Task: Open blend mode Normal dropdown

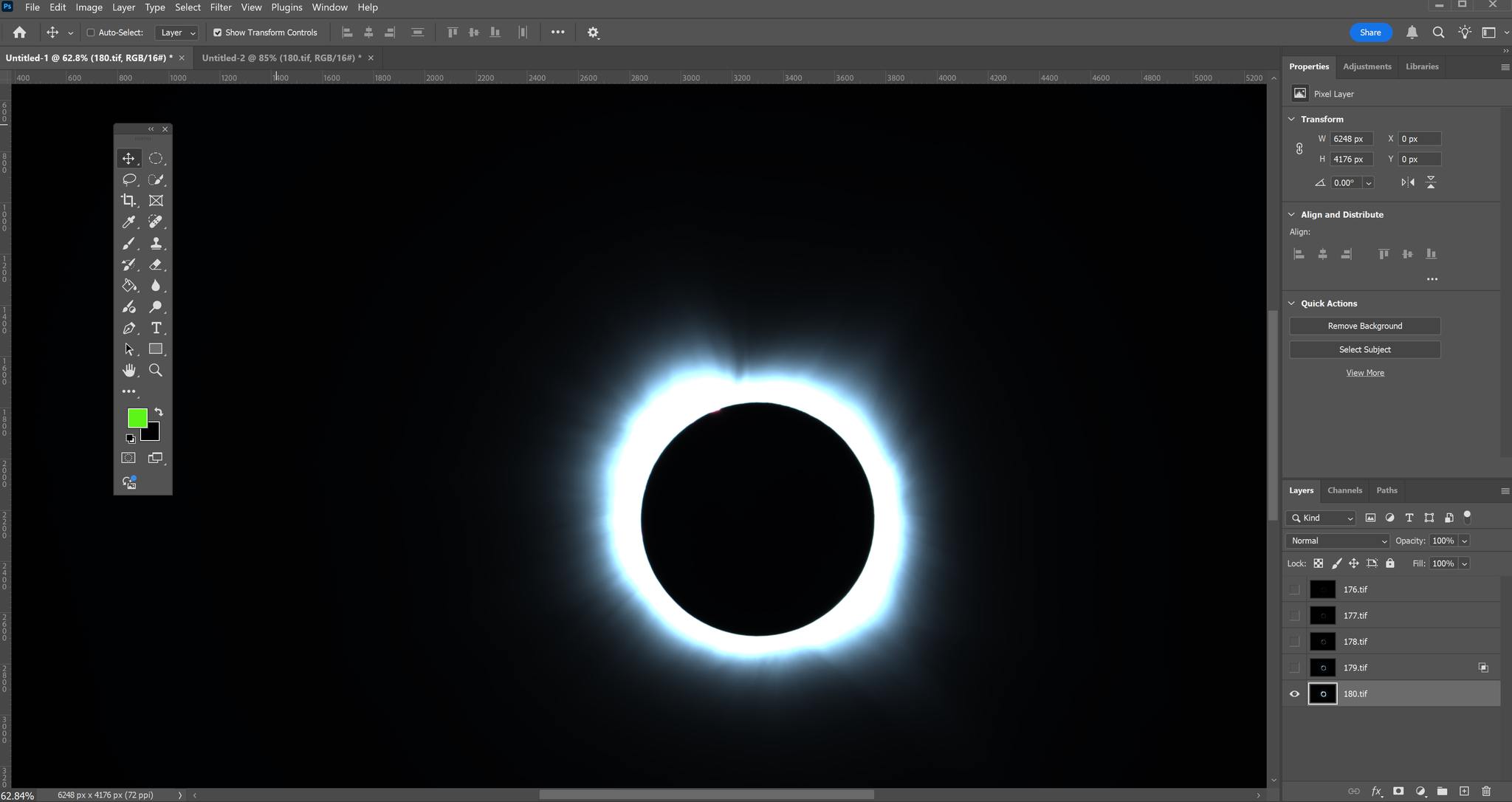Action: pos(1337,541)
